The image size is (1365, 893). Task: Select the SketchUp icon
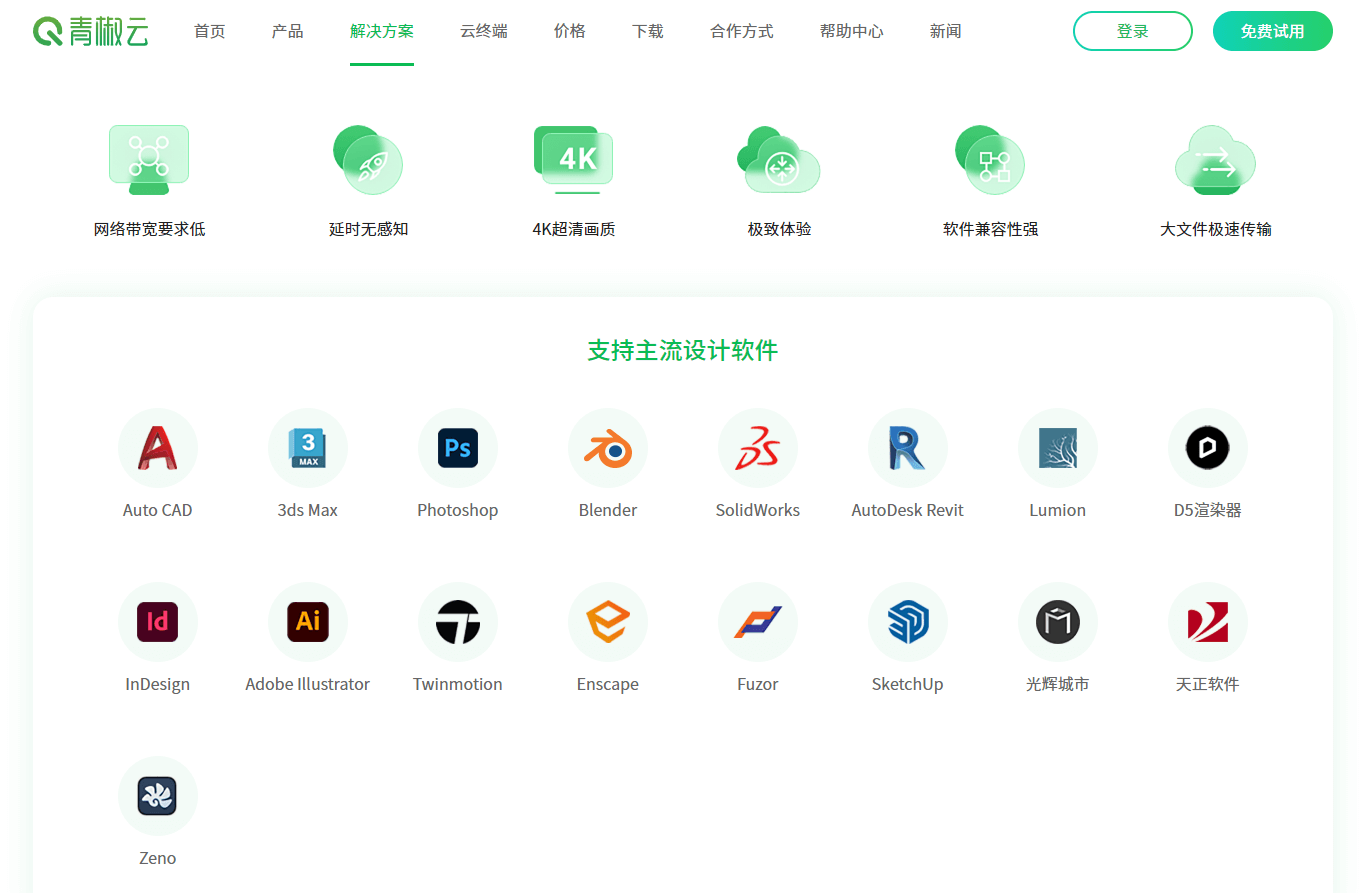[x=908, y=622]
